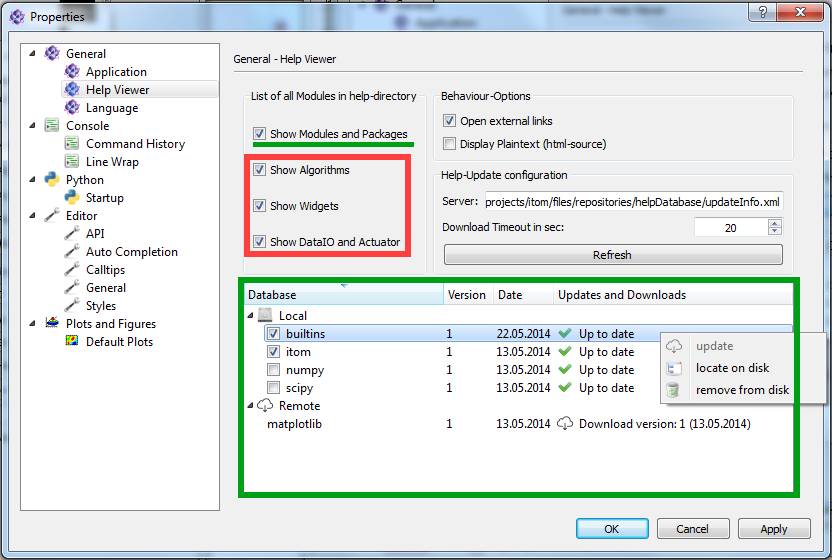Click the download cloud icon for matplotlib
832x560 pixels.
click(566, 424)
